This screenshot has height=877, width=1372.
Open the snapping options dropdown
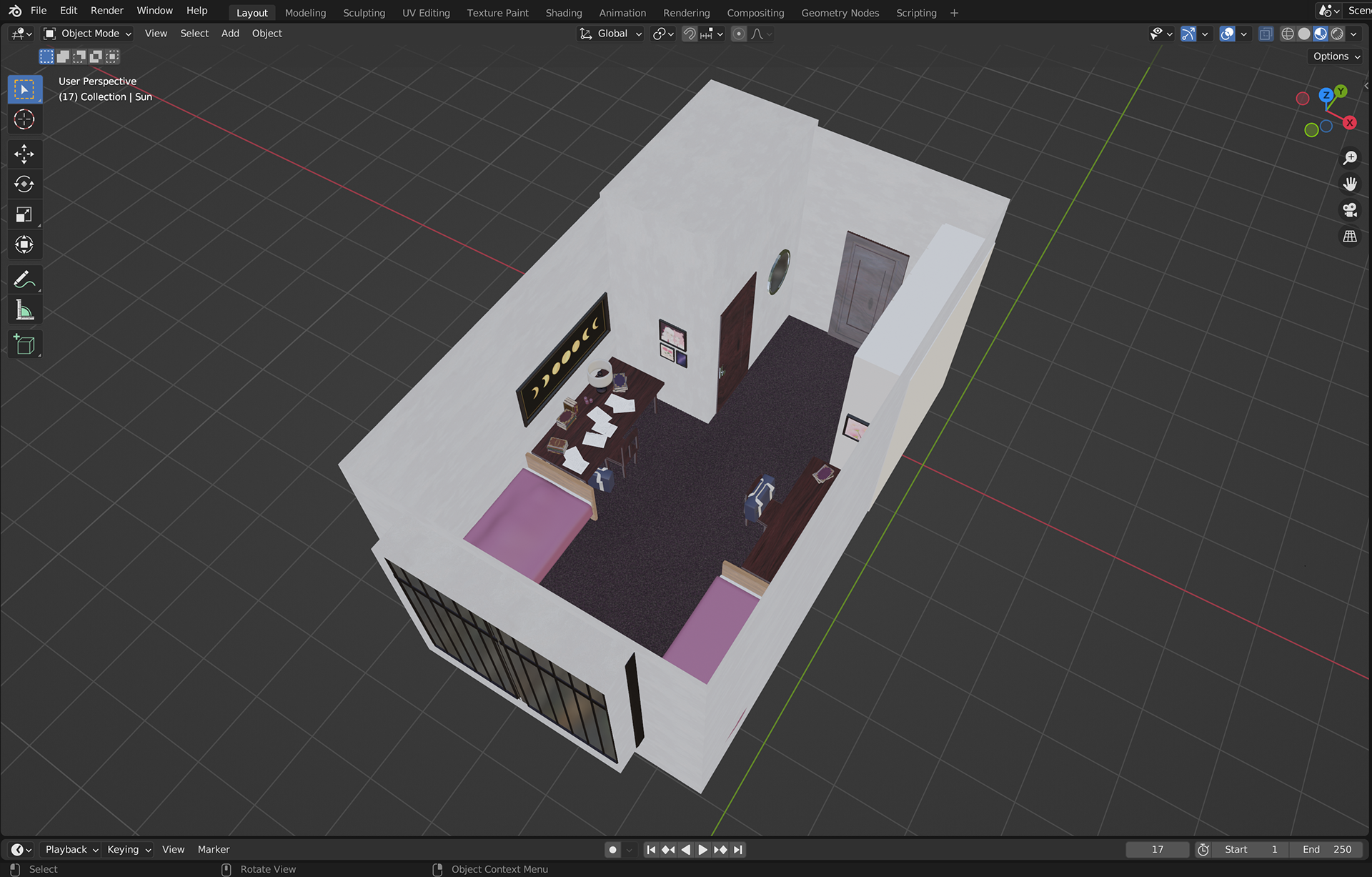[x=712, y=34]
